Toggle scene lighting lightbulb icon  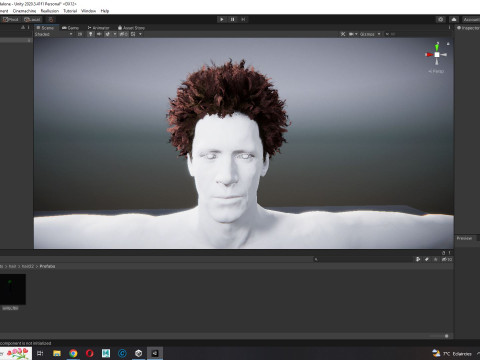click(x=90, y=34)
